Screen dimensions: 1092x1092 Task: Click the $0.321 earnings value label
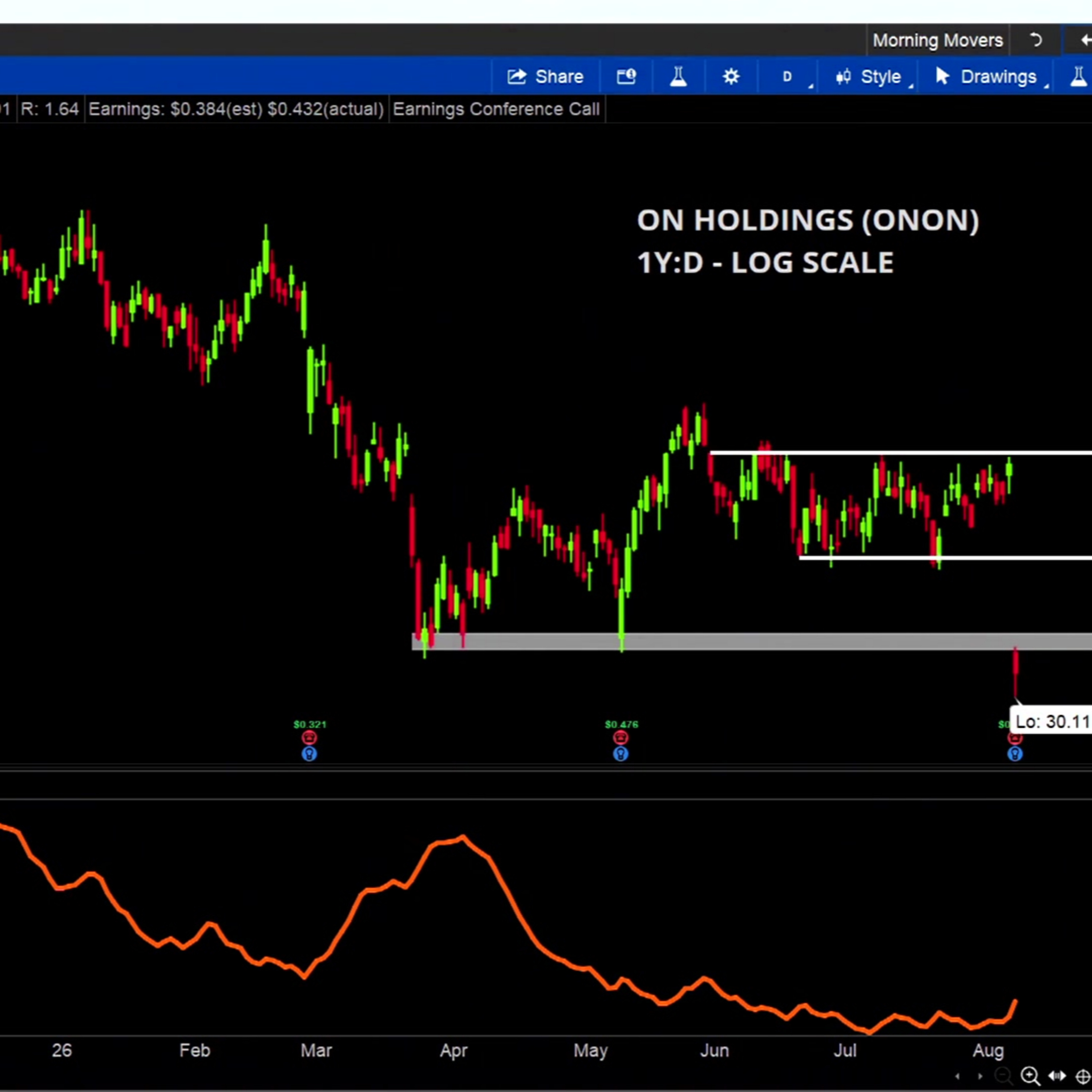[x=310, y=724]
